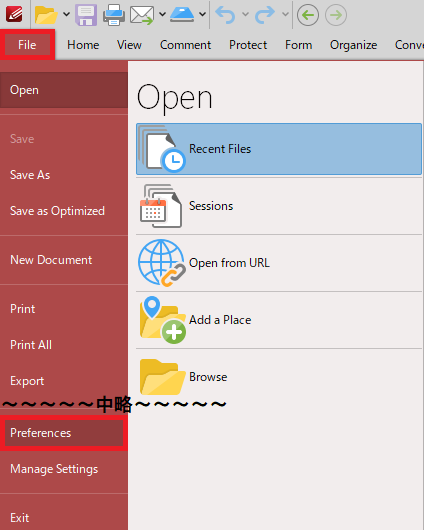This screenshot has width=424, height=530.
Task: Click the Next View circle arrow
Action: (x=336, y=15)
